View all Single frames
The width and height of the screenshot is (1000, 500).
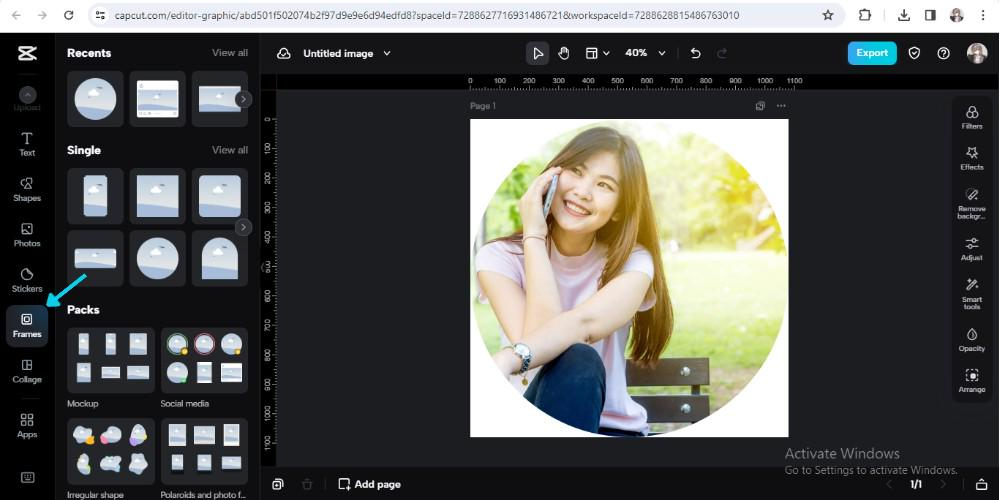(229, 150)
